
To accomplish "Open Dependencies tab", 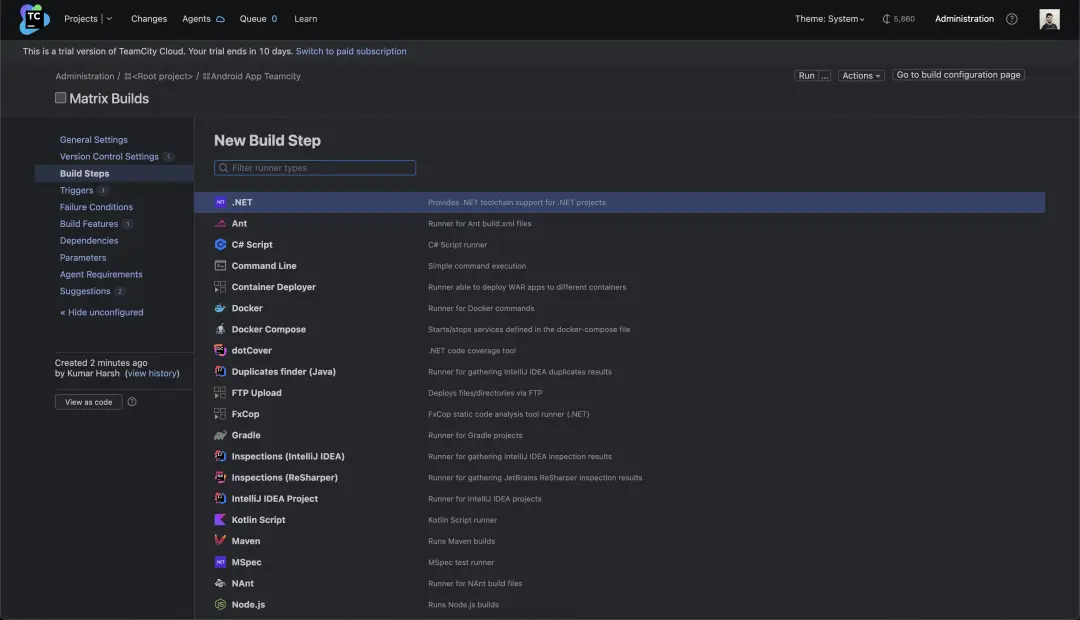I will click(89, 240).
